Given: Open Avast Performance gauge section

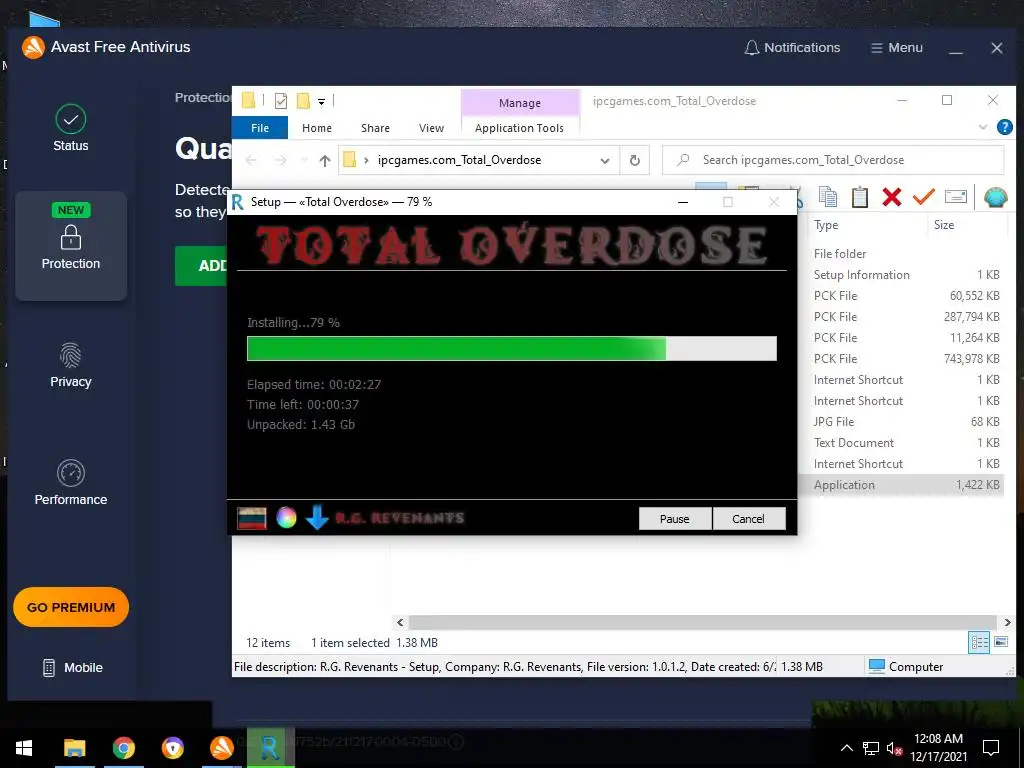Looking at the screenshot, I should (71, 483).
